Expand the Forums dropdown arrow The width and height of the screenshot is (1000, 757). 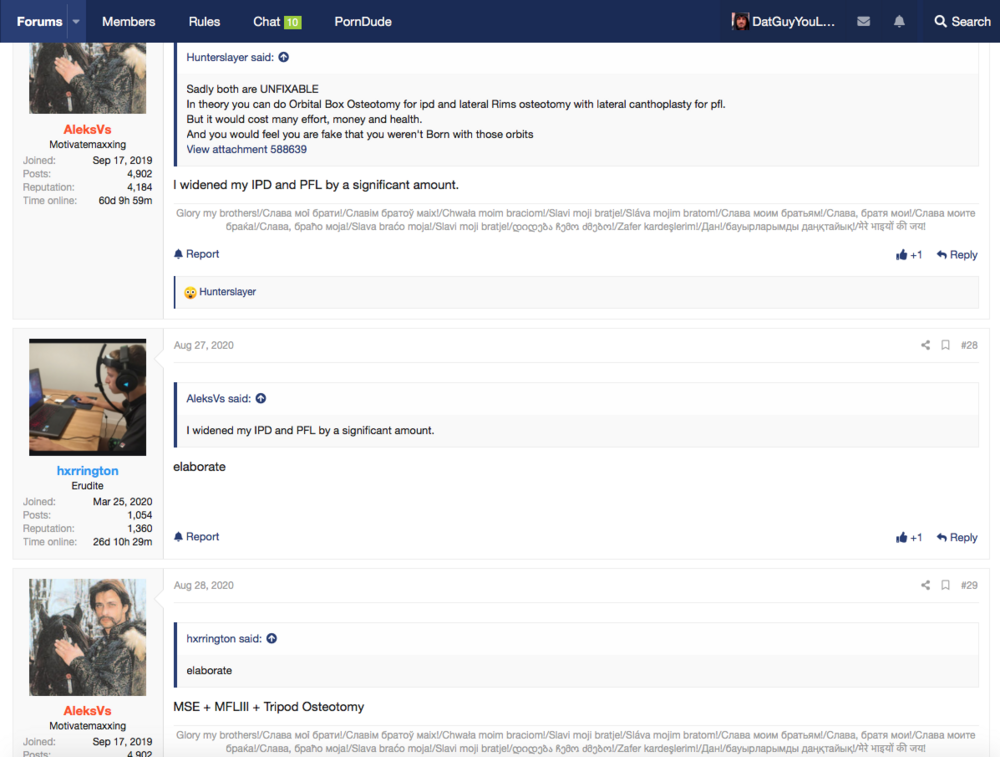75,21
